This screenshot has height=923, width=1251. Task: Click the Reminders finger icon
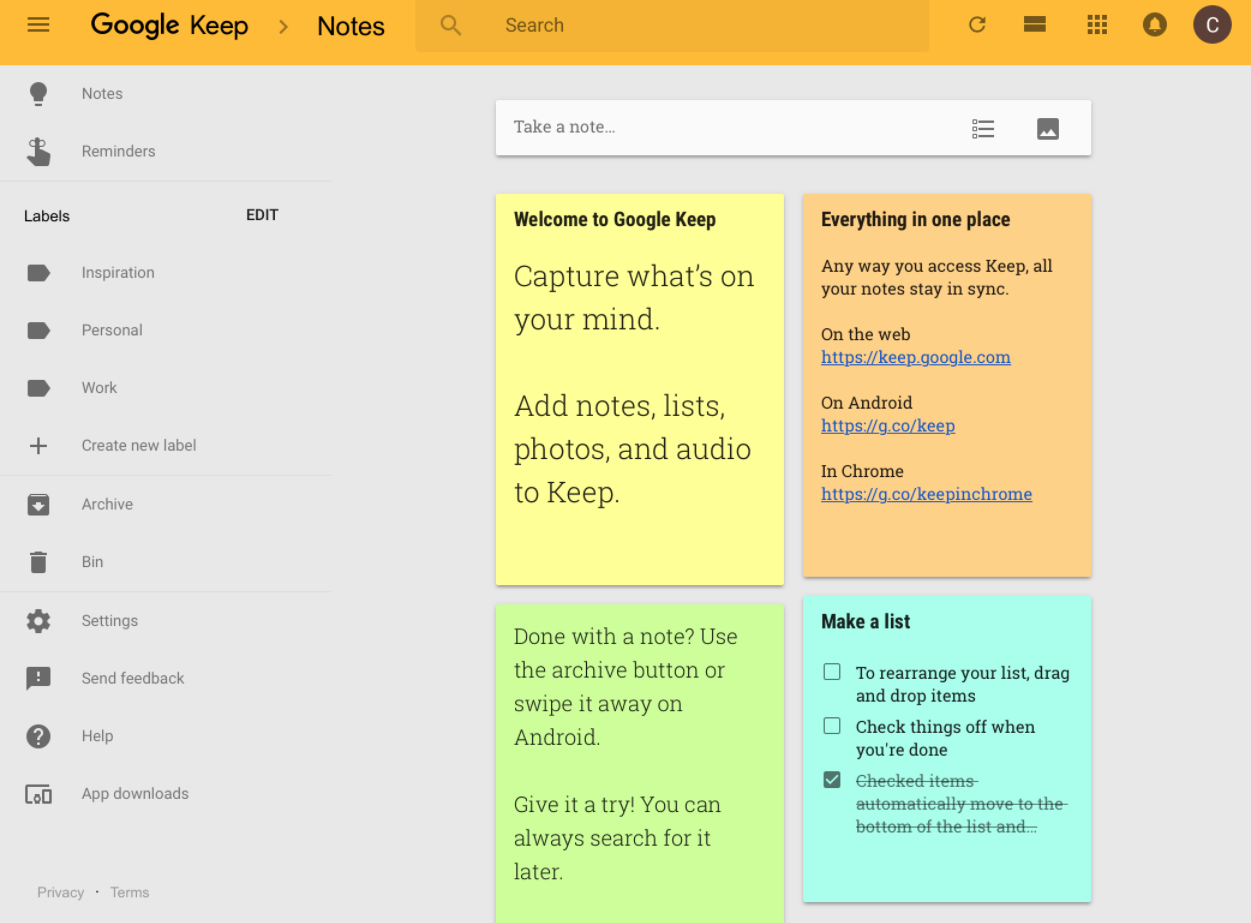point(38,152)
